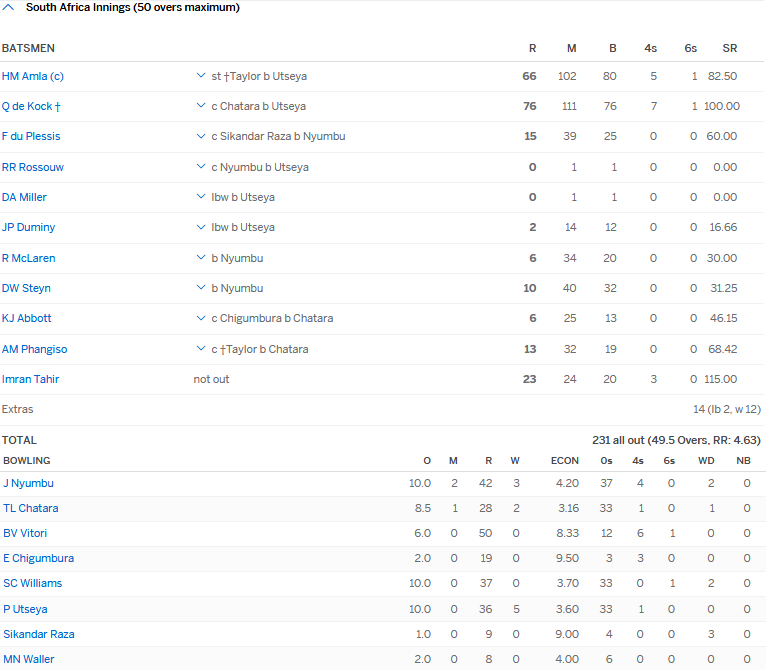Expand Q de Kock dismissal chevron
Image resolution: width=767 pixels, height=670 pixels.
[x=201, y=106]
